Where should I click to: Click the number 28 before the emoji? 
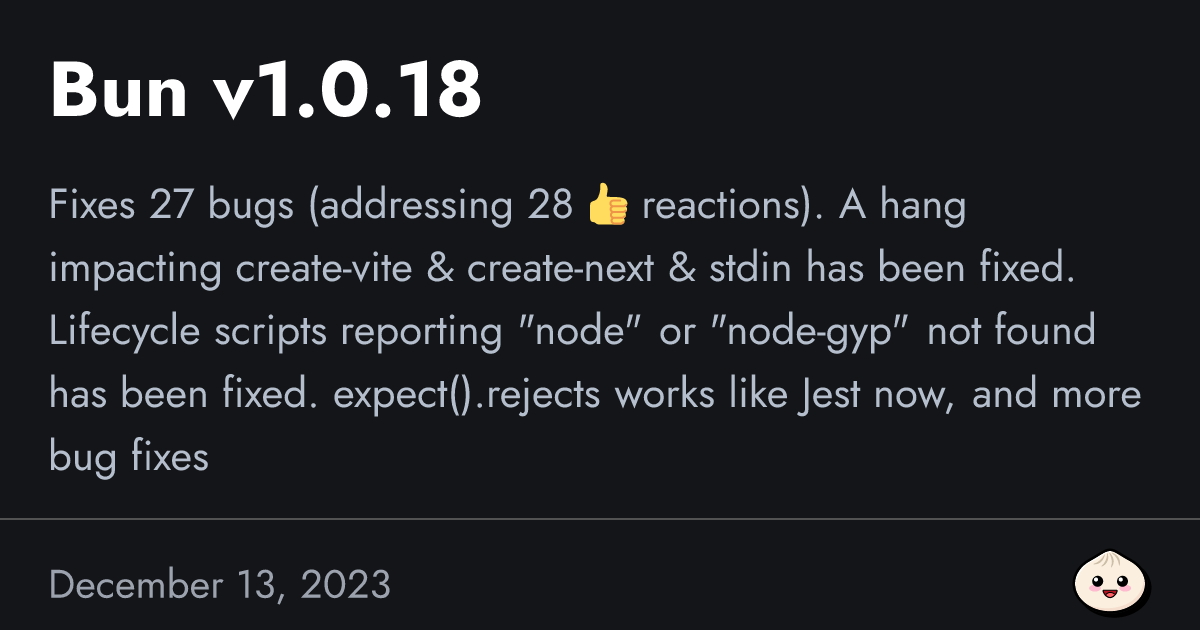click(x=549, y=208)
